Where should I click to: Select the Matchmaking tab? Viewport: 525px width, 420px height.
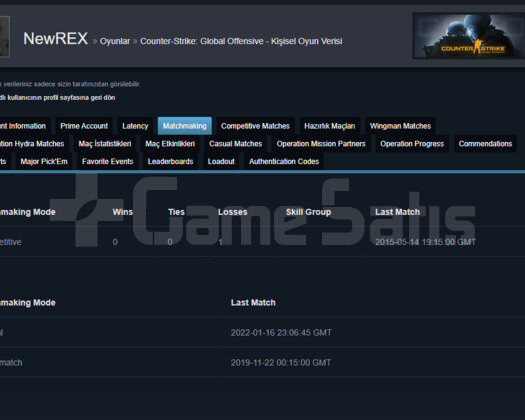point(184,126)
